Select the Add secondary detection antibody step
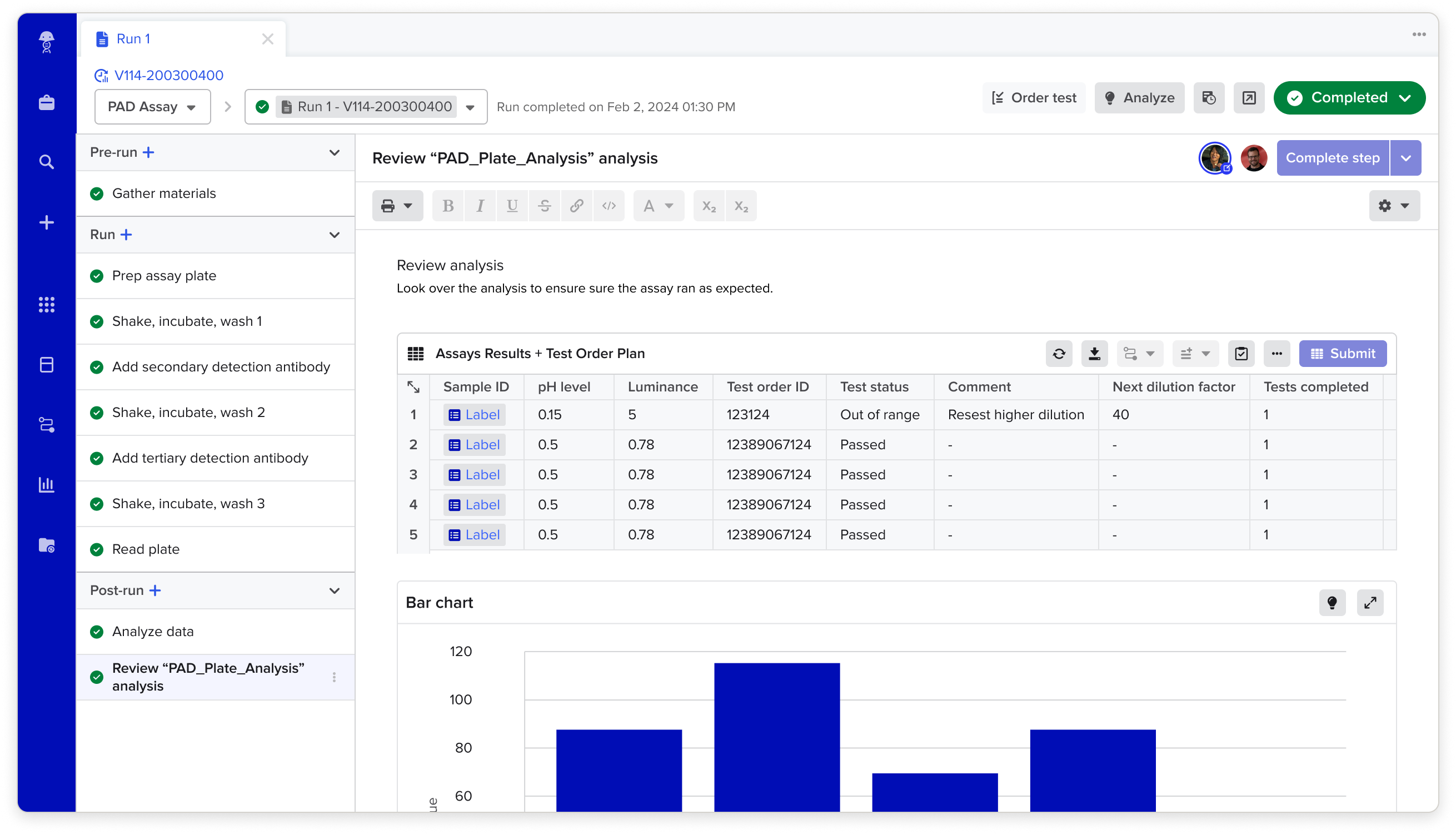Screen dimensions: 1456x834 click(215, 367)
